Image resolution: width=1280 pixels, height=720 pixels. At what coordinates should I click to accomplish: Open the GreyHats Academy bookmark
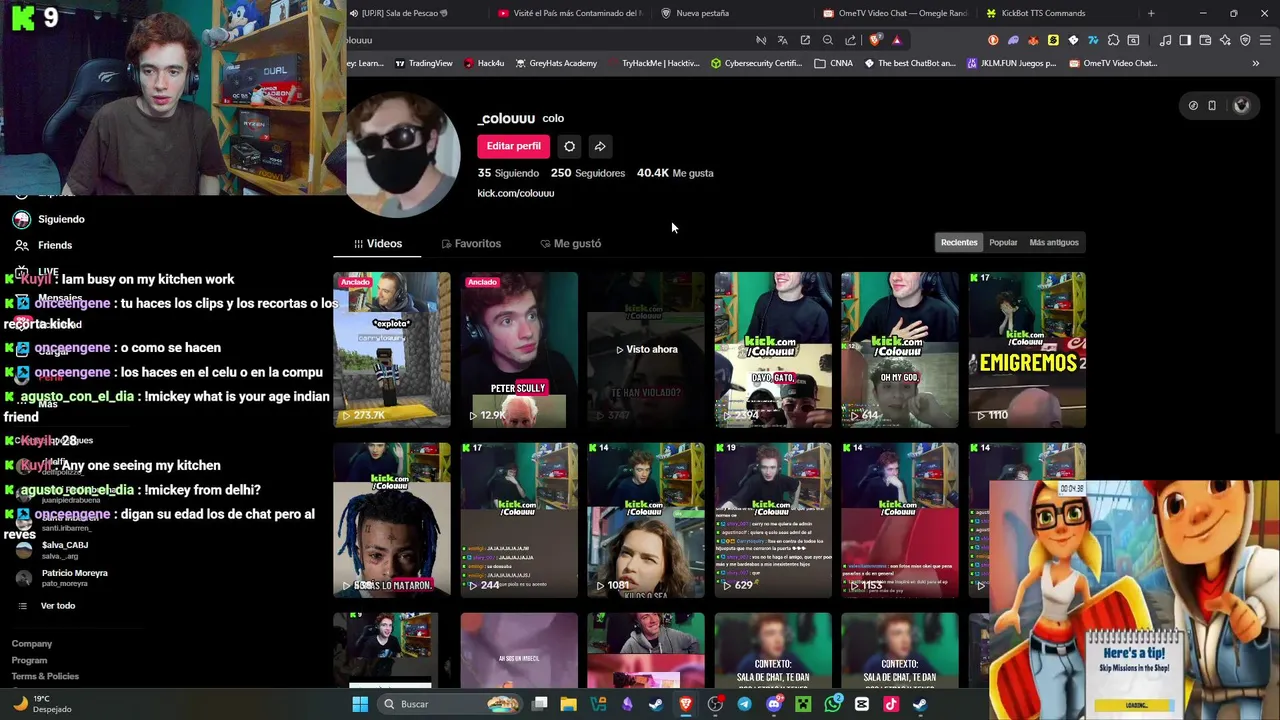pyautogui.click(x=556, y=63)
